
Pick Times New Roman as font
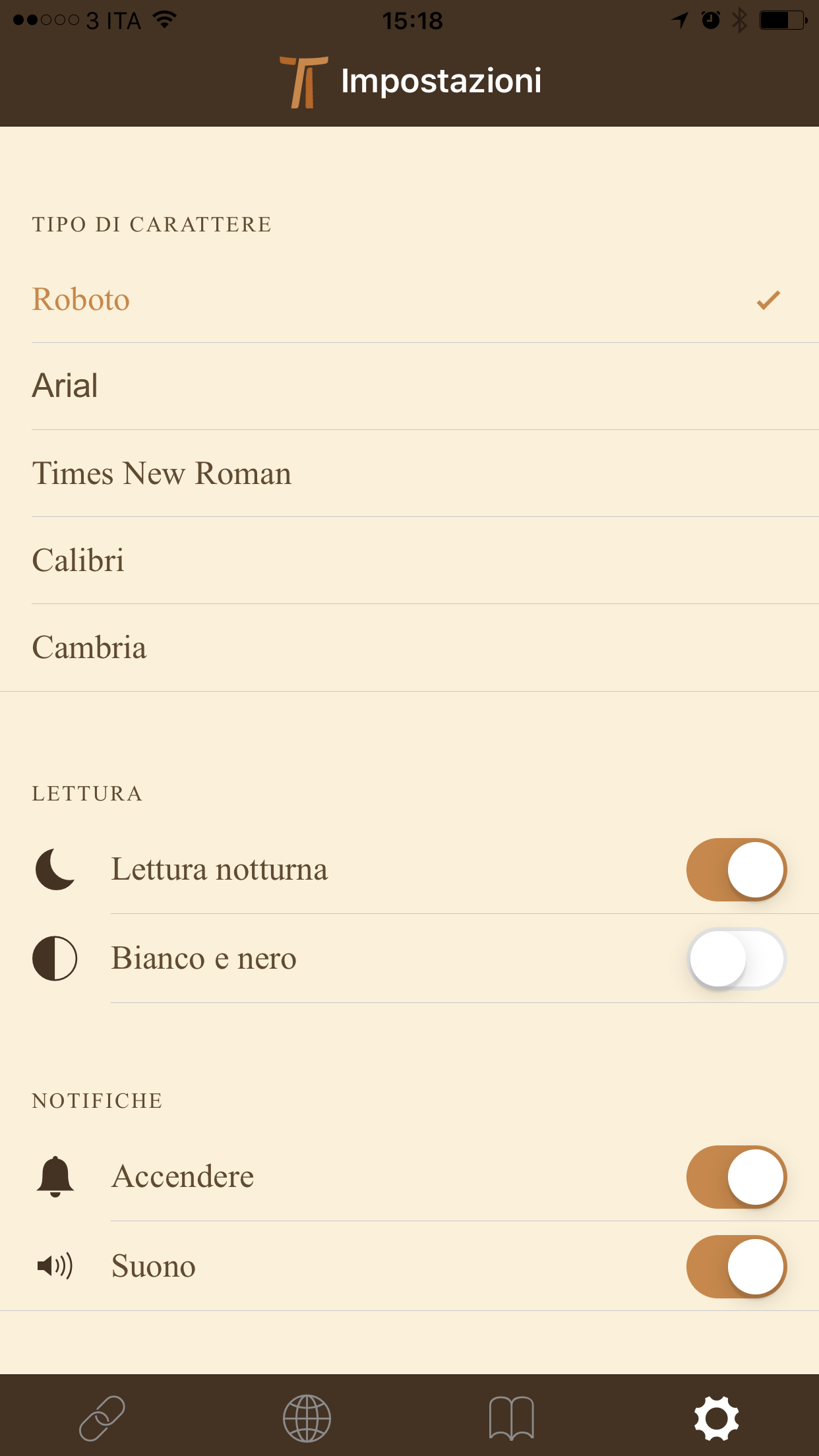tap(162, 473)
